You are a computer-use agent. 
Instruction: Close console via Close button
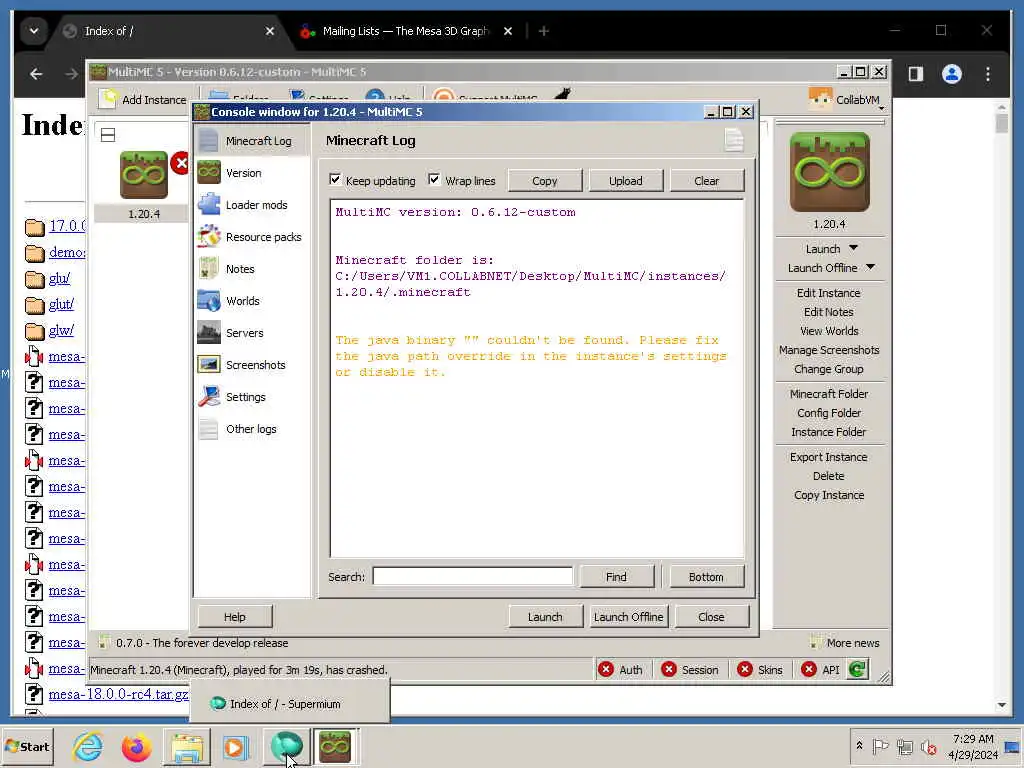coord(711,616)
